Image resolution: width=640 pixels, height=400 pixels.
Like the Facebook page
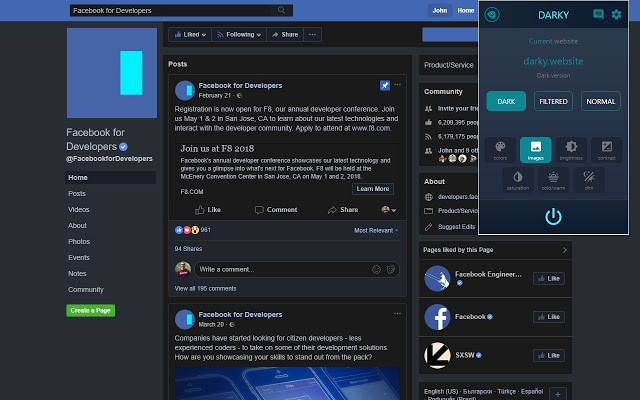tap(549, 317)
